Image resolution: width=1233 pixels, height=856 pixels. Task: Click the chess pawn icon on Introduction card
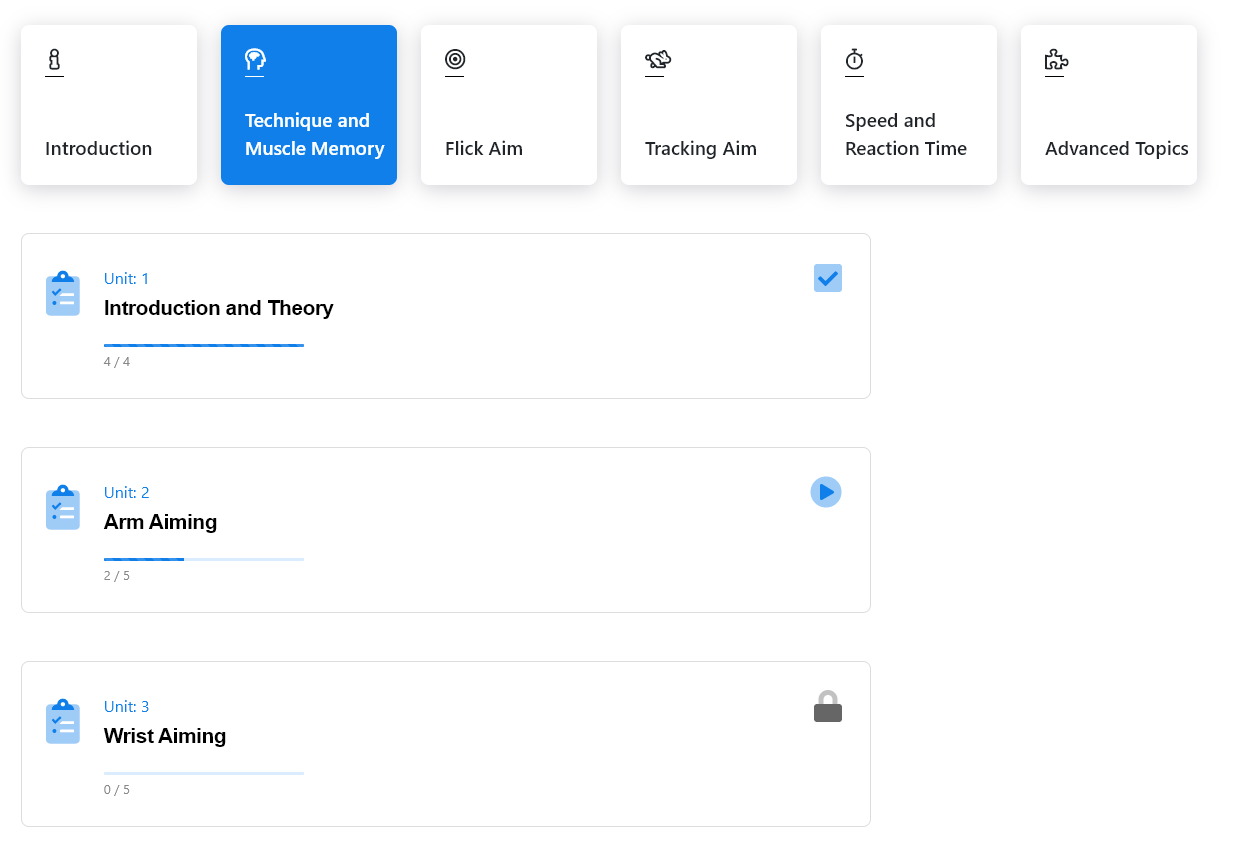[54, 60]
